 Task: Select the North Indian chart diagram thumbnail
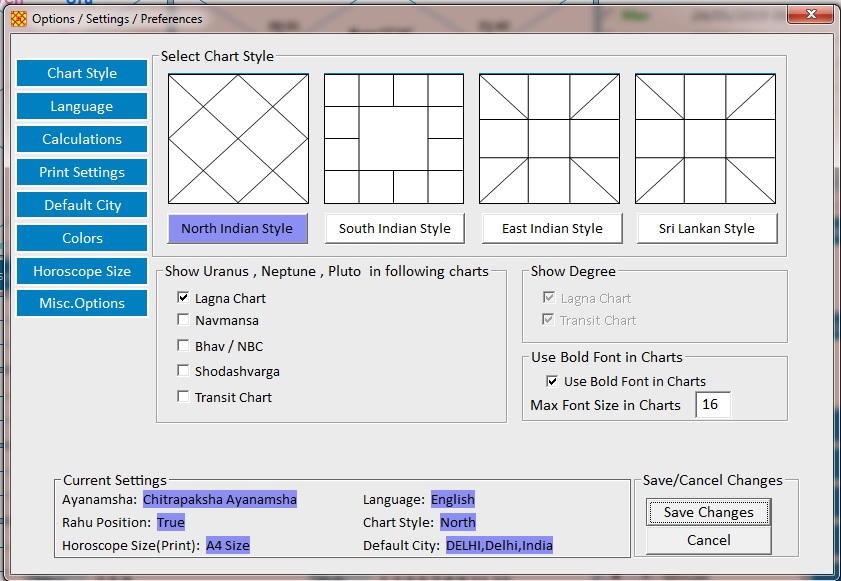point(238,139)
